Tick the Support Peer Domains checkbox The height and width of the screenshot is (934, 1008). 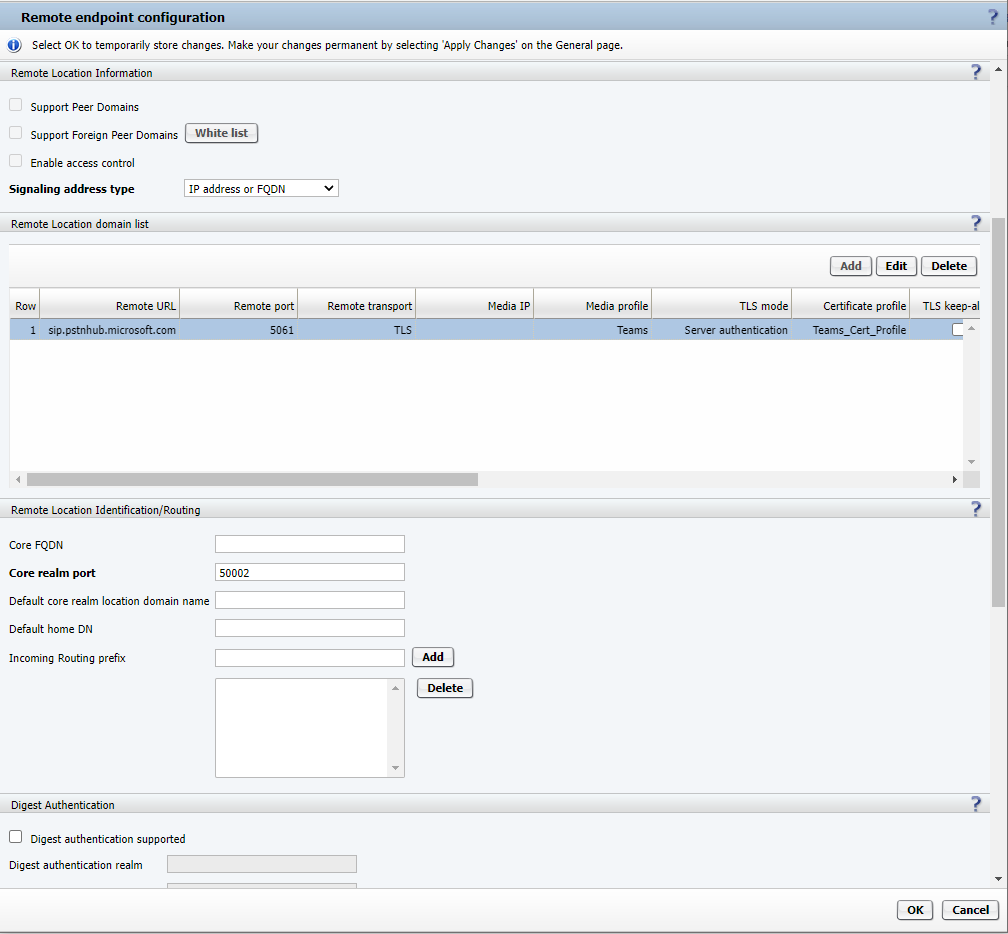click(15, 105)
